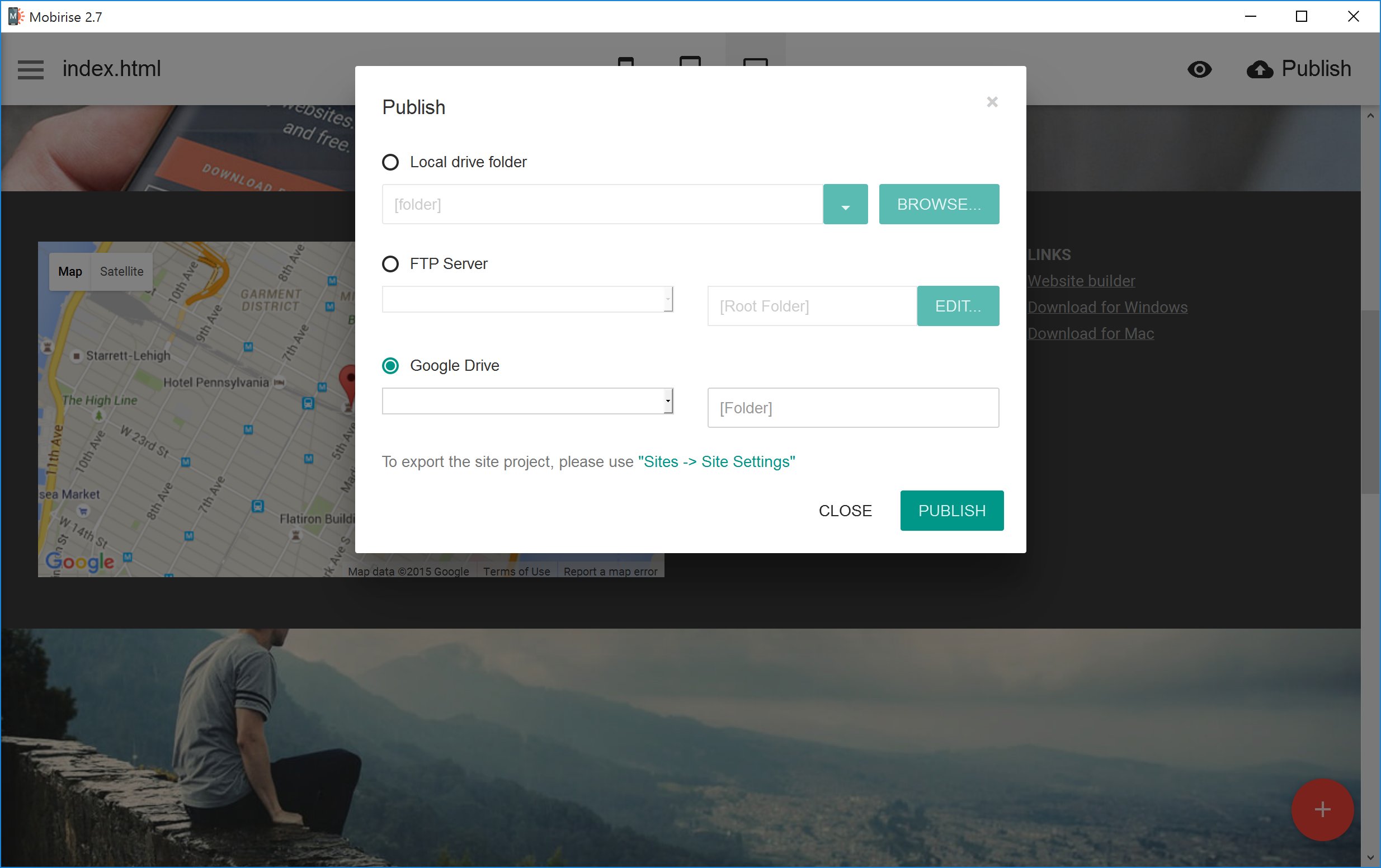This screenshot has height=868, width=1381.
Task: Click the Map view toggle icon
Action: pyautogui.click(x=70, y=272)
